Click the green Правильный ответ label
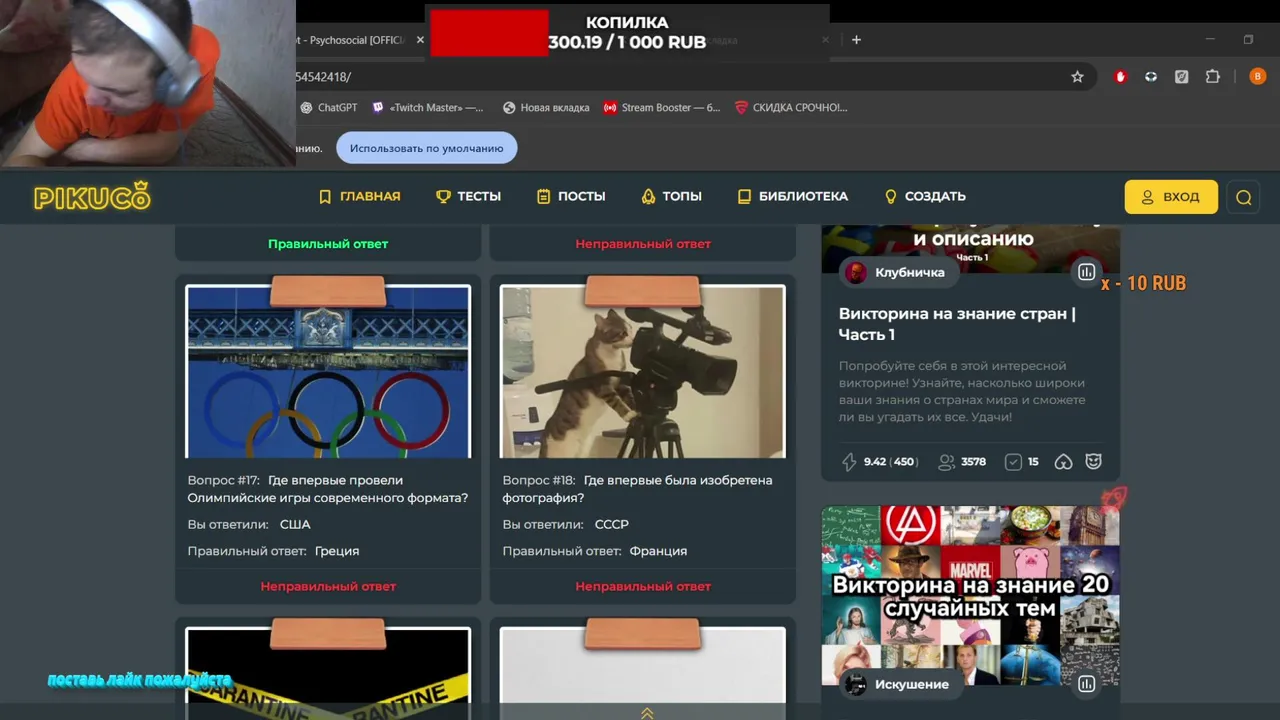This screenshot has height=720, width=1280. pyautogui.click(x=328, y=244)
